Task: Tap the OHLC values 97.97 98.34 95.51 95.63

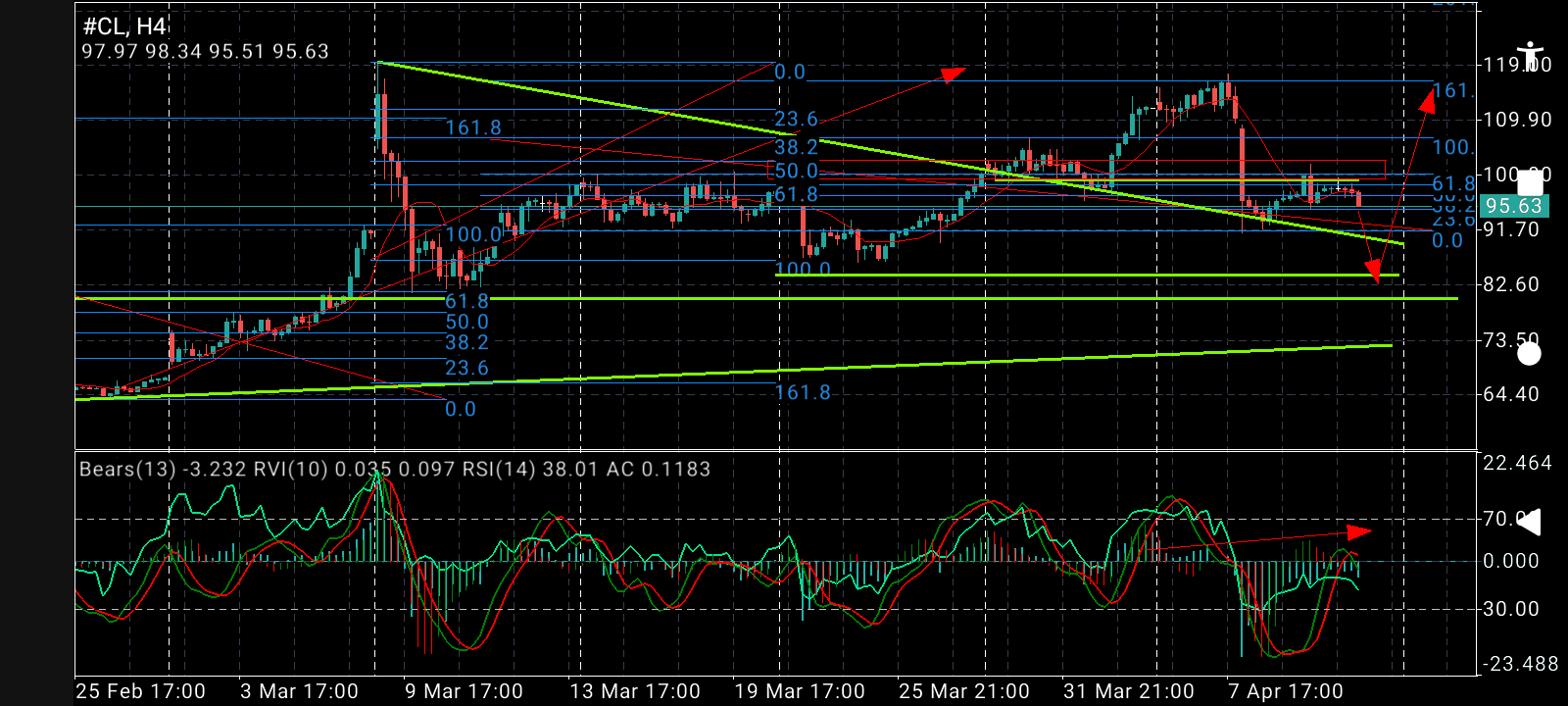Action: tap(206, 52)
